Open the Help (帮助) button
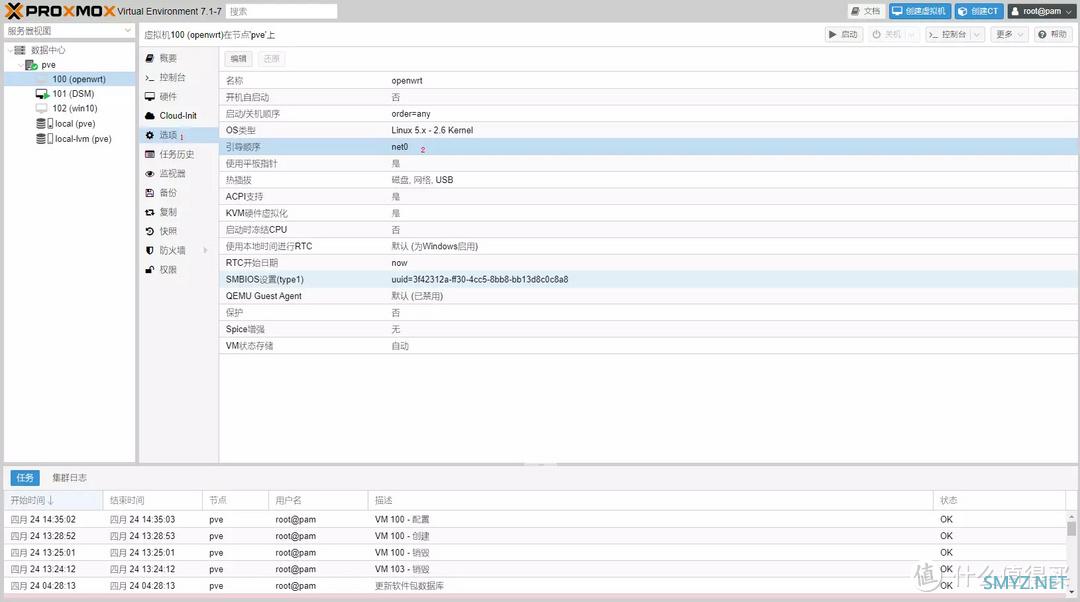Screen dimensions: 1080x602 [1052, 34]
